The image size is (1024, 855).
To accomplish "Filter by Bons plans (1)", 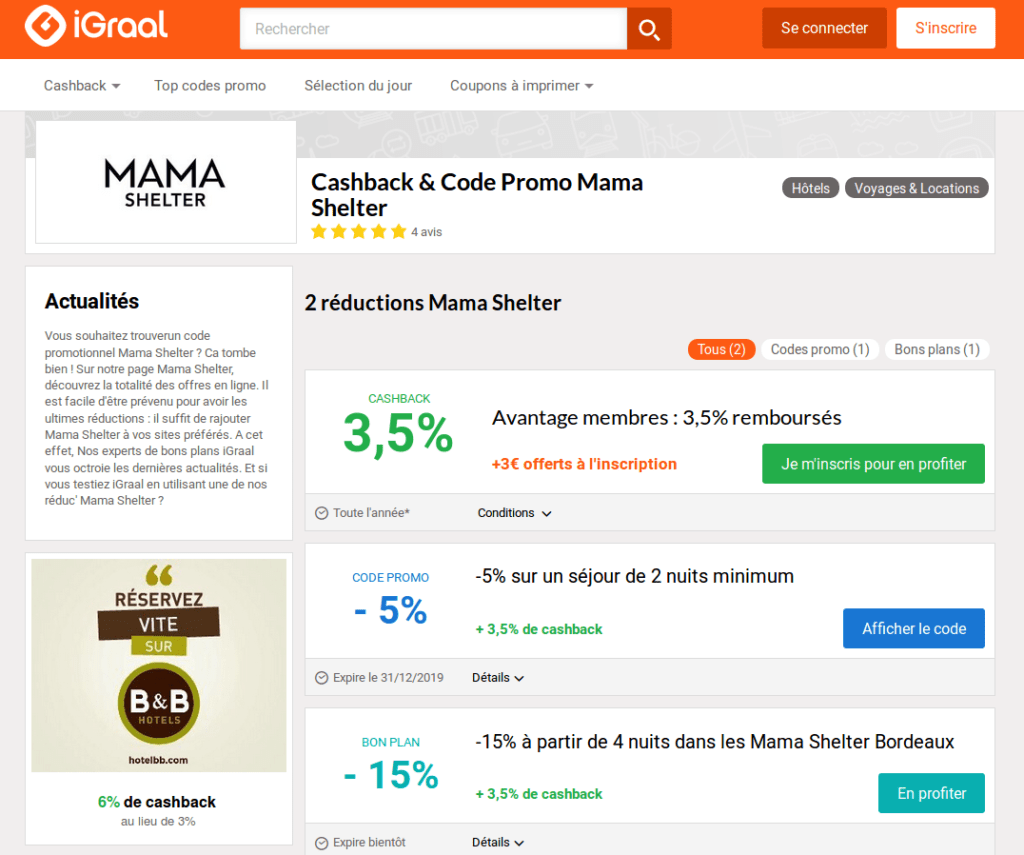I will pos(936,349).
